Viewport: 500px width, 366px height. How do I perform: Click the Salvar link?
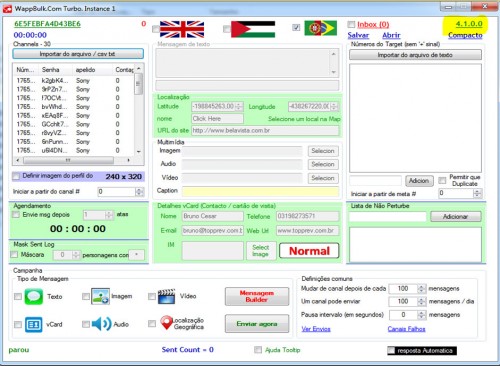point(358,35)
